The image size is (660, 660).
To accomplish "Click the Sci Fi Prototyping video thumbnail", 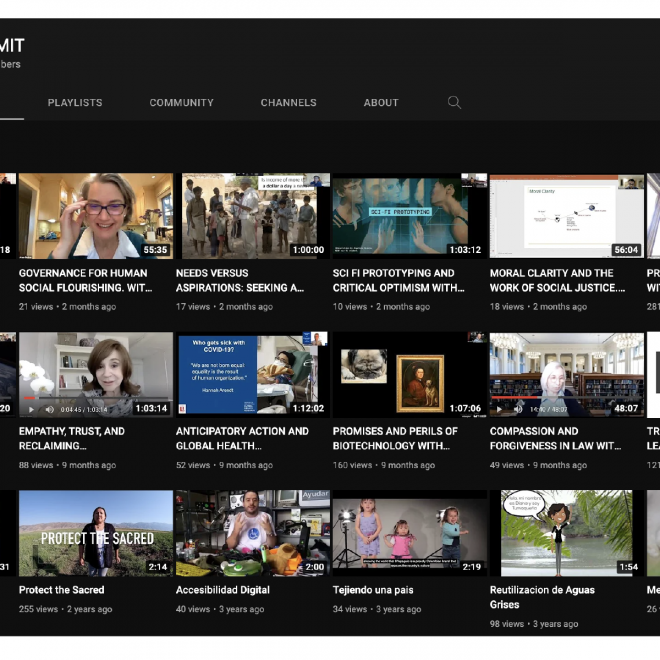I will tap(409, 216).
